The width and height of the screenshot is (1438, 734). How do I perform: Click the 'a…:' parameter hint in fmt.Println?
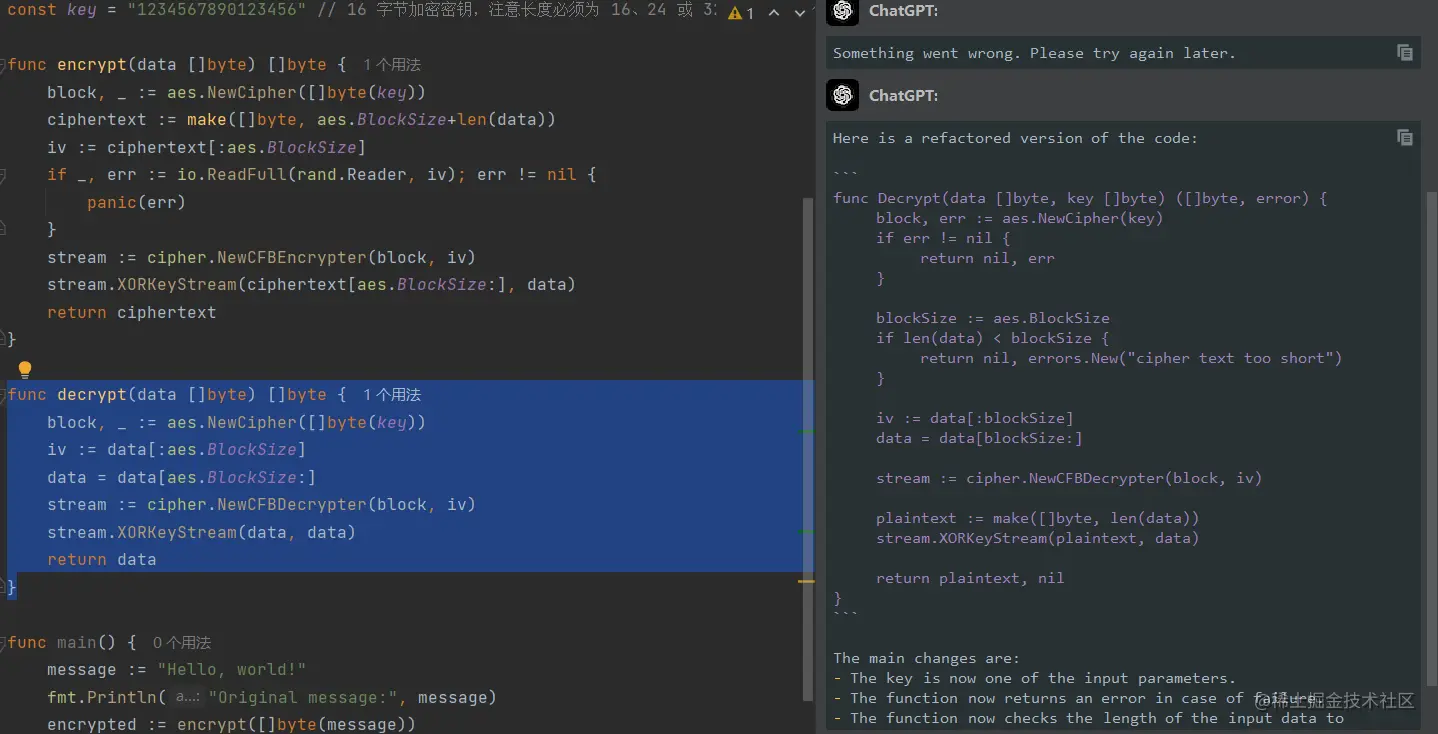pos(187,698)
